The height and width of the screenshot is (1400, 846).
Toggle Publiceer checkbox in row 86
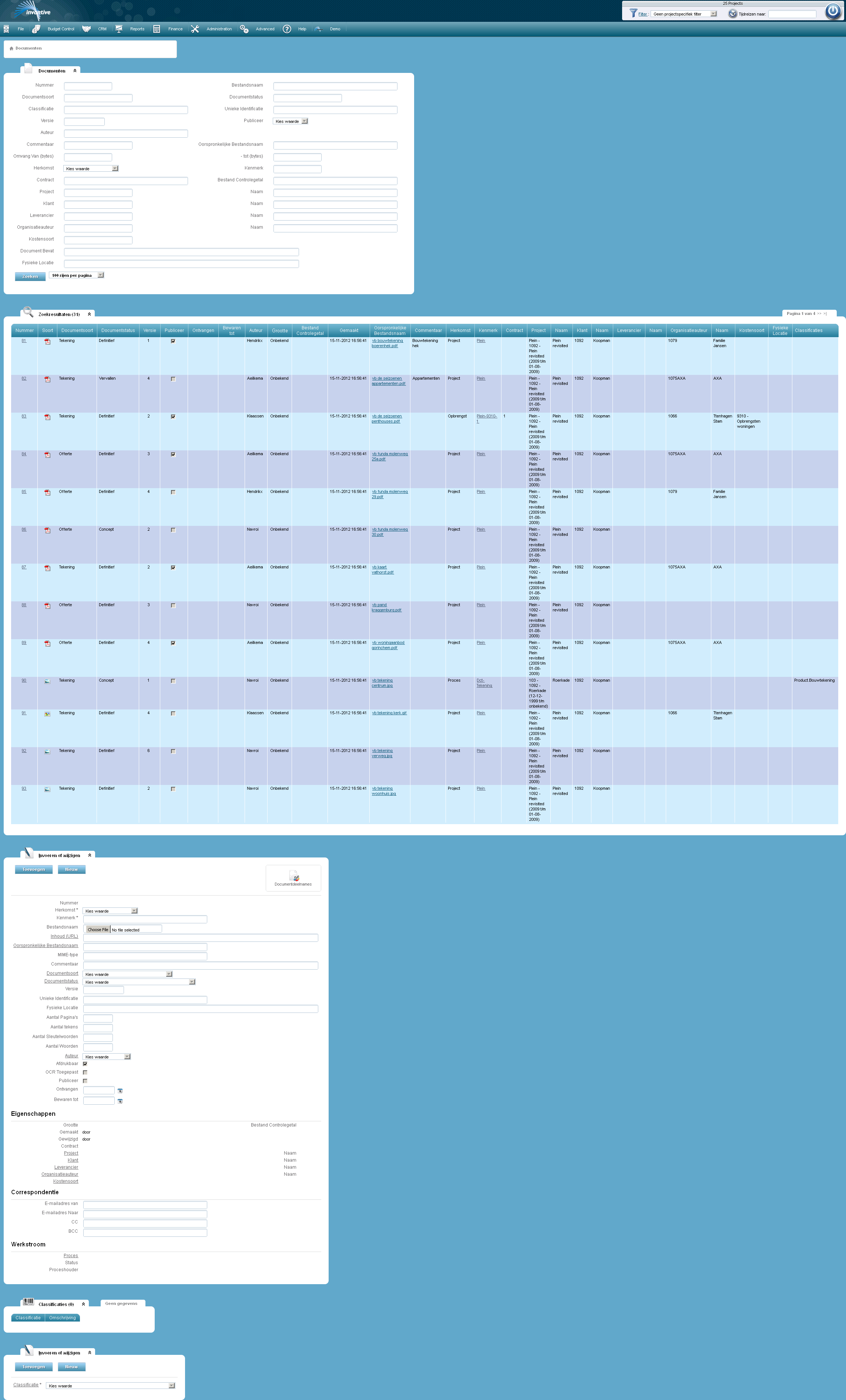coord(173,530)
